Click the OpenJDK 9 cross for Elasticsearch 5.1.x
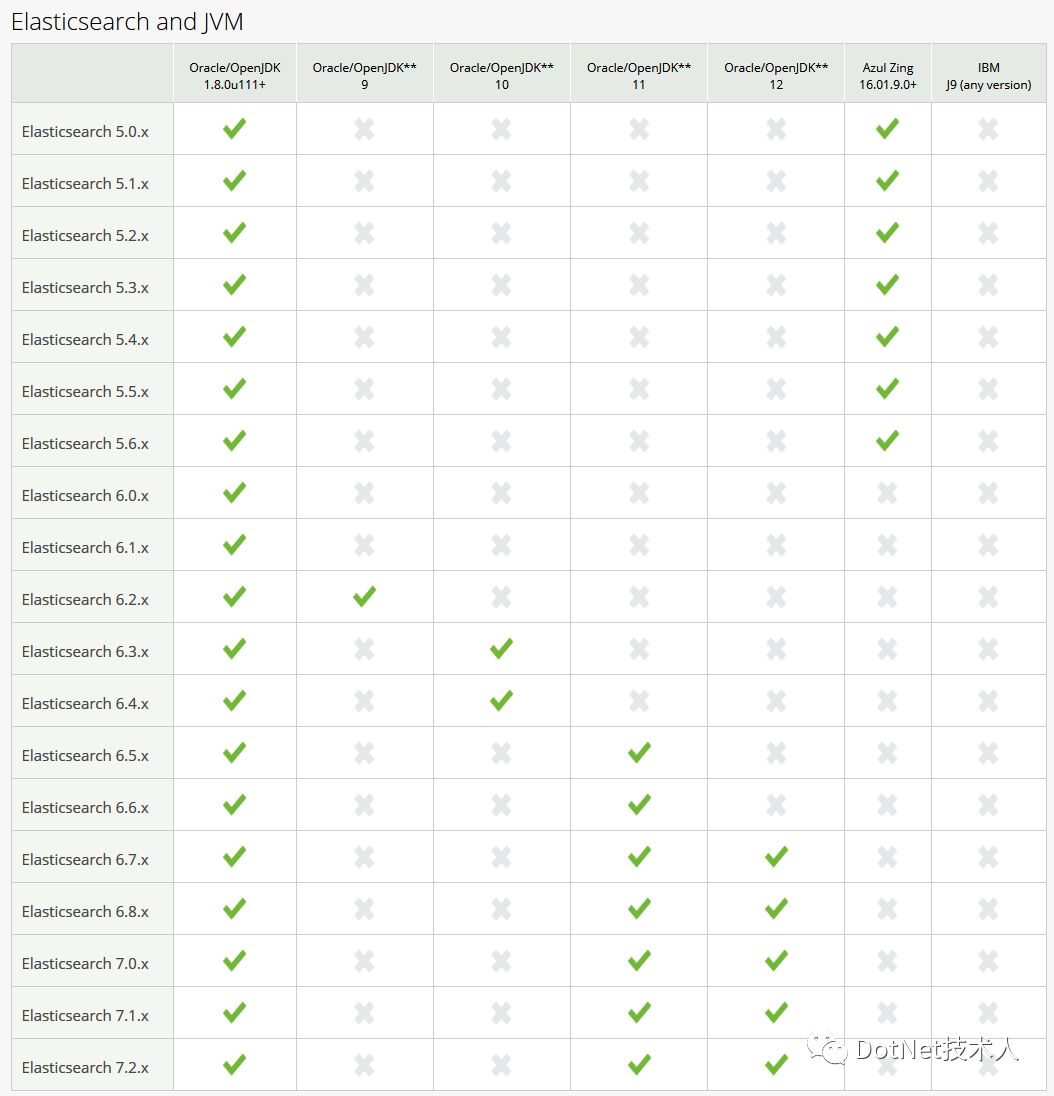Image resolution: width=1054 pixels, height=1096 pixels. point(364,181)
